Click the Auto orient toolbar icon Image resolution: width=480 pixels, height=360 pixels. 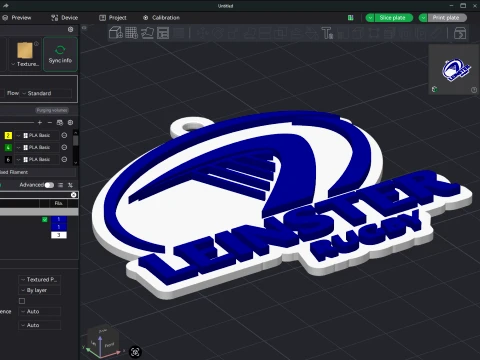tap(147, 33)
